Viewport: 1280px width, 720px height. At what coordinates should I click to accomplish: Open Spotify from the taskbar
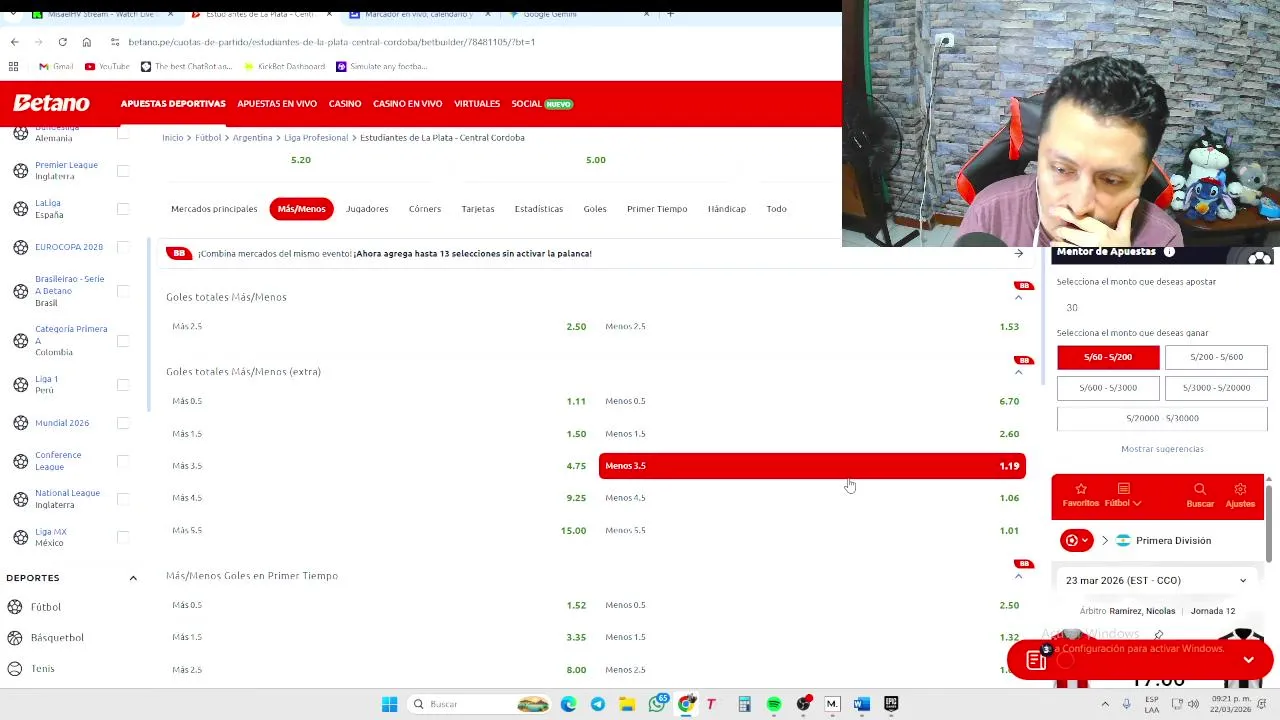coord(774,704)
